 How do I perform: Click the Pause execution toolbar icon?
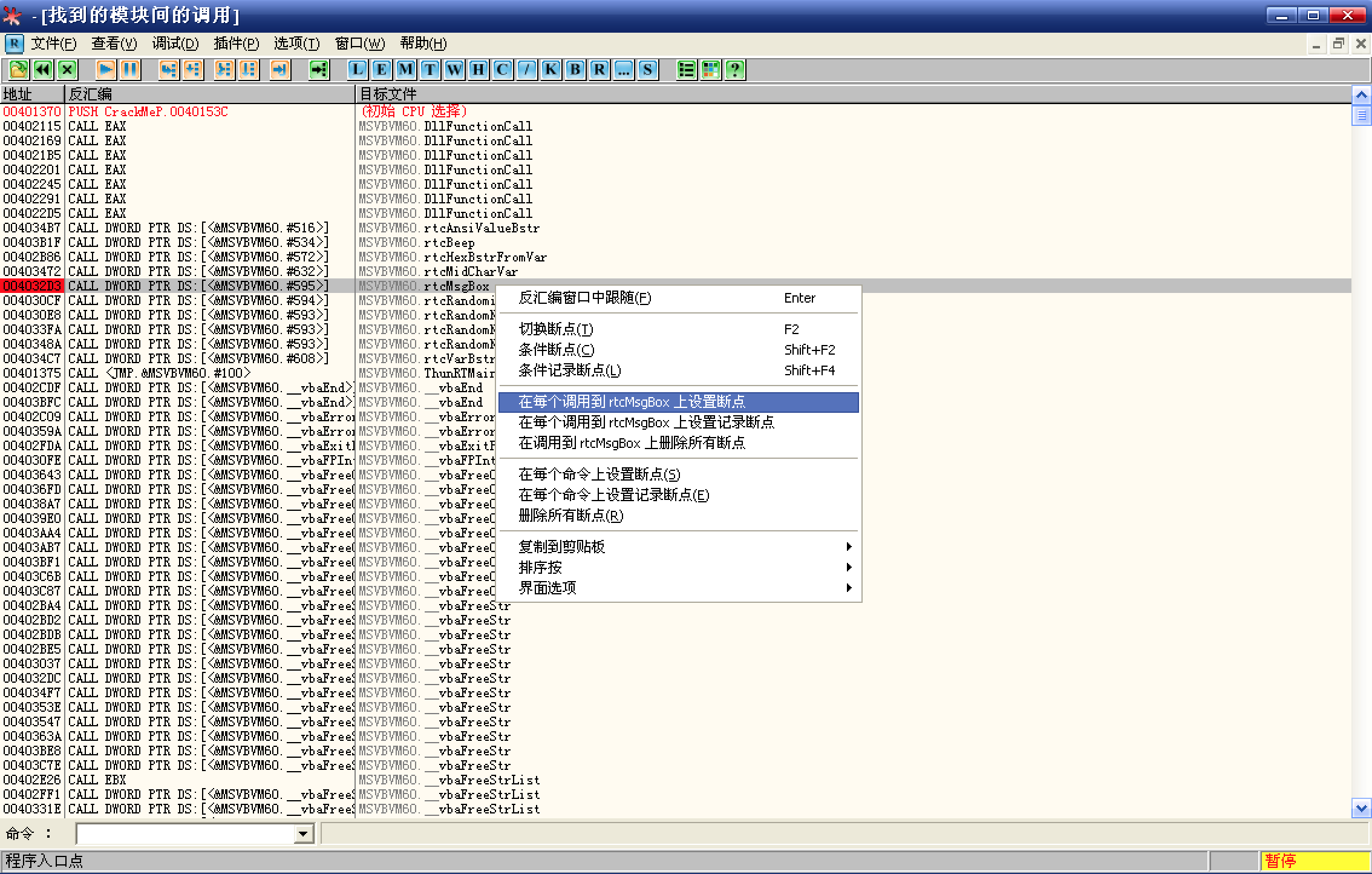click(130, 70)
